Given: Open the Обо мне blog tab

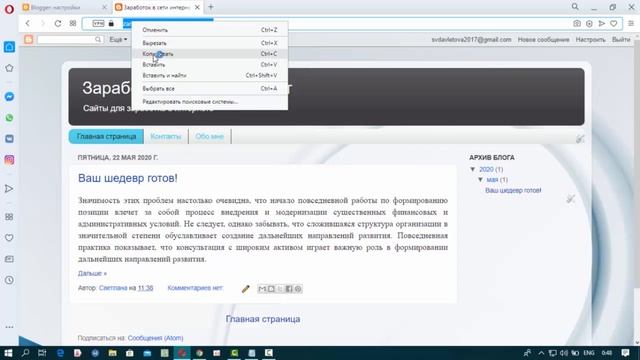Looking at the screenshot, I should tap(209, 137).
